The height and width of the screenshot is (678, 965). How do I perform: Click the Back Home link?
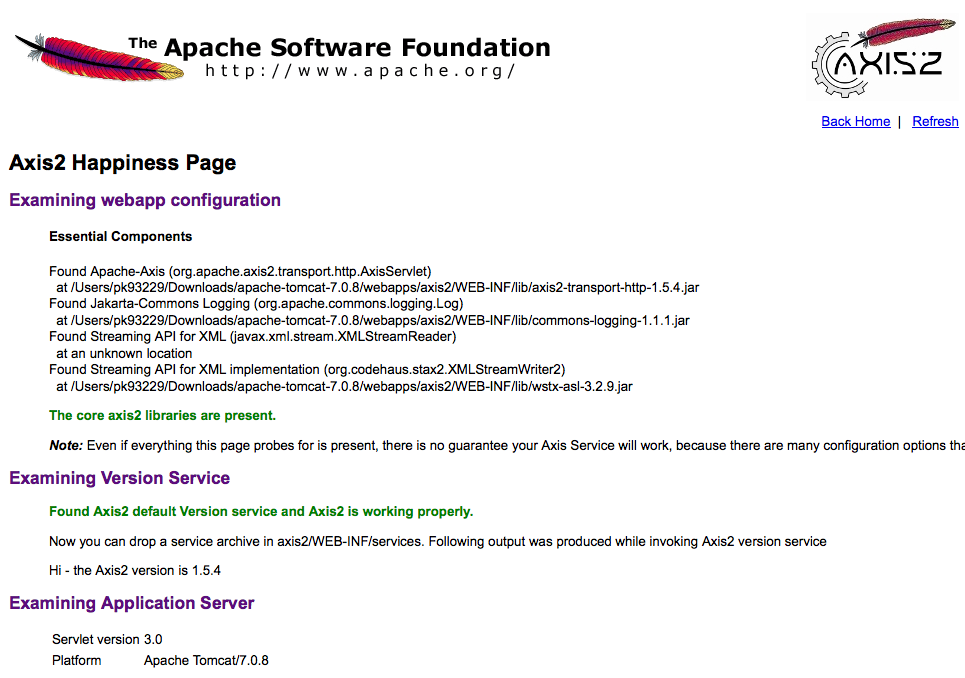[855, 121]
